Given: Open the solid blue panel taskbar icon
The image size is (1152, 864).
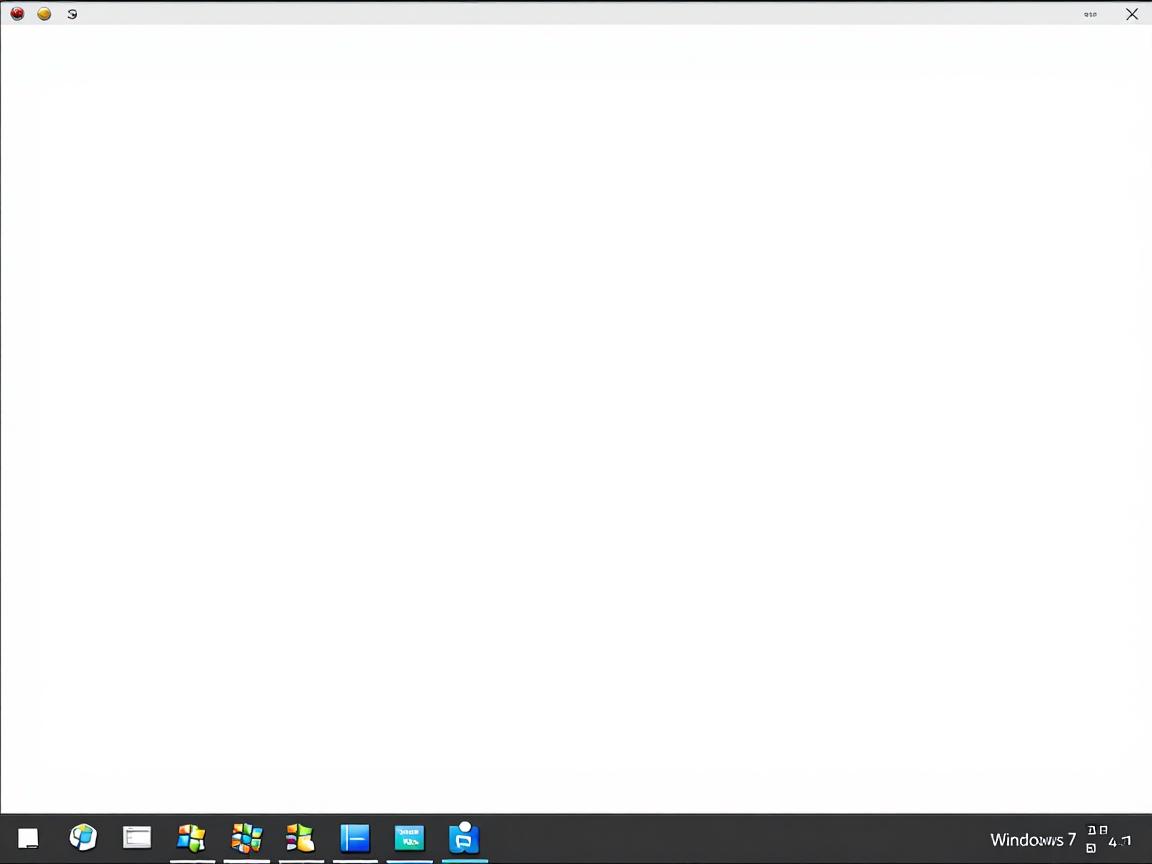Looking at the screenshot, I should tap(355, 838).
